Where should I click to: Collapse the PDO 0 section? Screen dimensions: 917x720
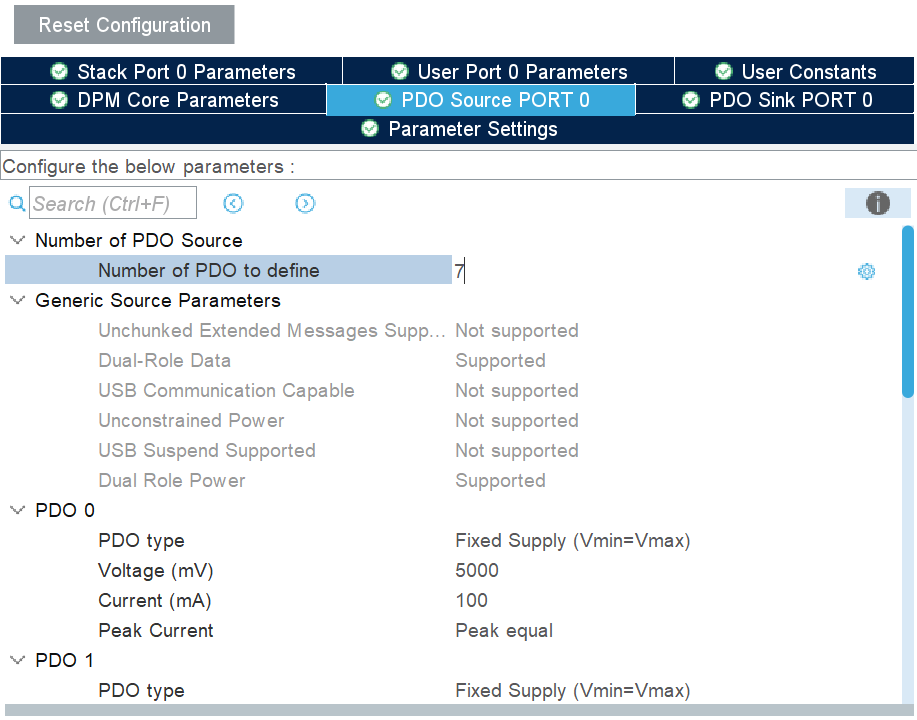click(16, 510)
